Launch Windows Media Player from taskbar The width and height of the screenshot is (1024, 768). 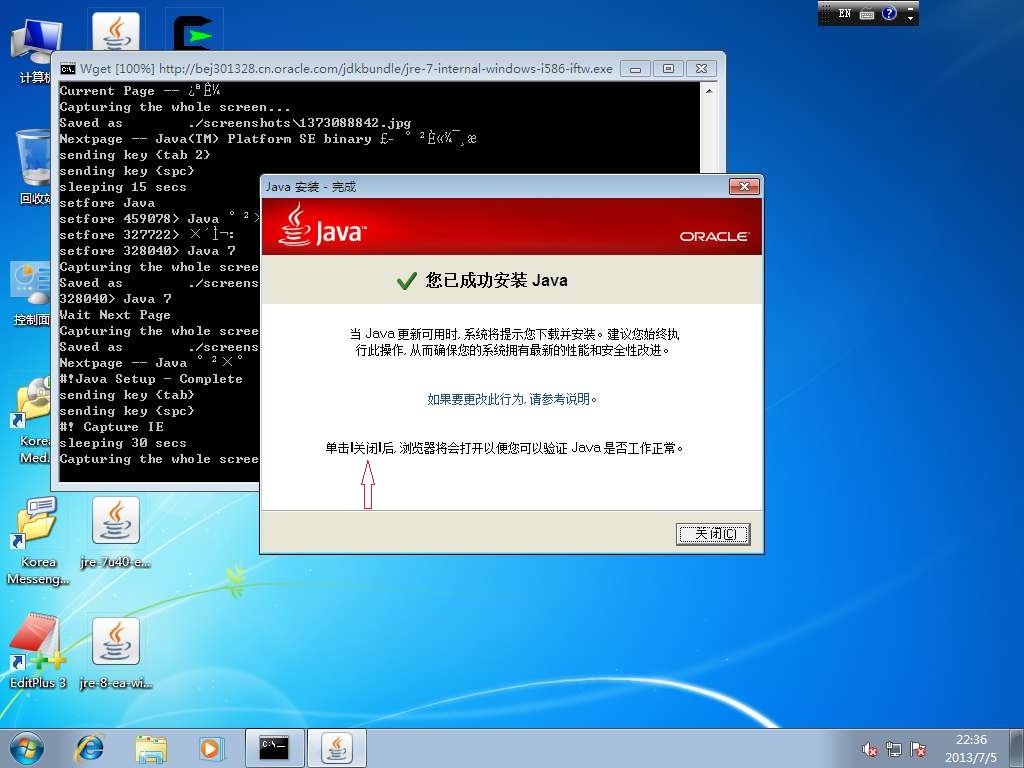[x=210, y=747]
